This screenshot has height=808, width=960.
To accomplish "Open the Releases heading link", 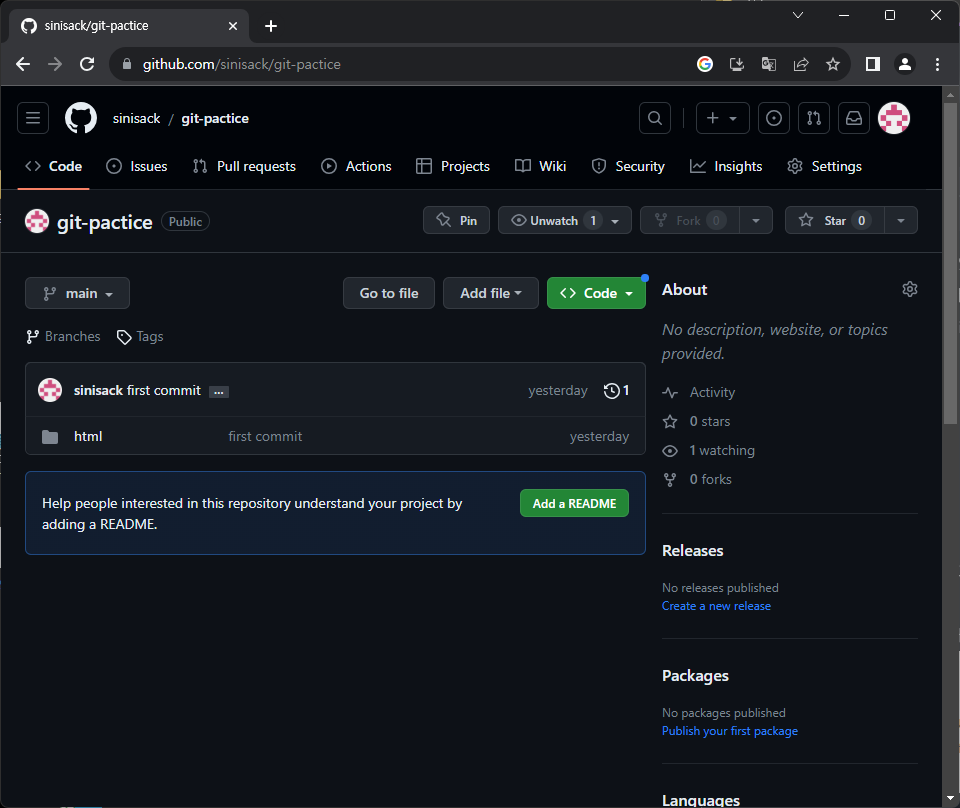I will (692, 551).
